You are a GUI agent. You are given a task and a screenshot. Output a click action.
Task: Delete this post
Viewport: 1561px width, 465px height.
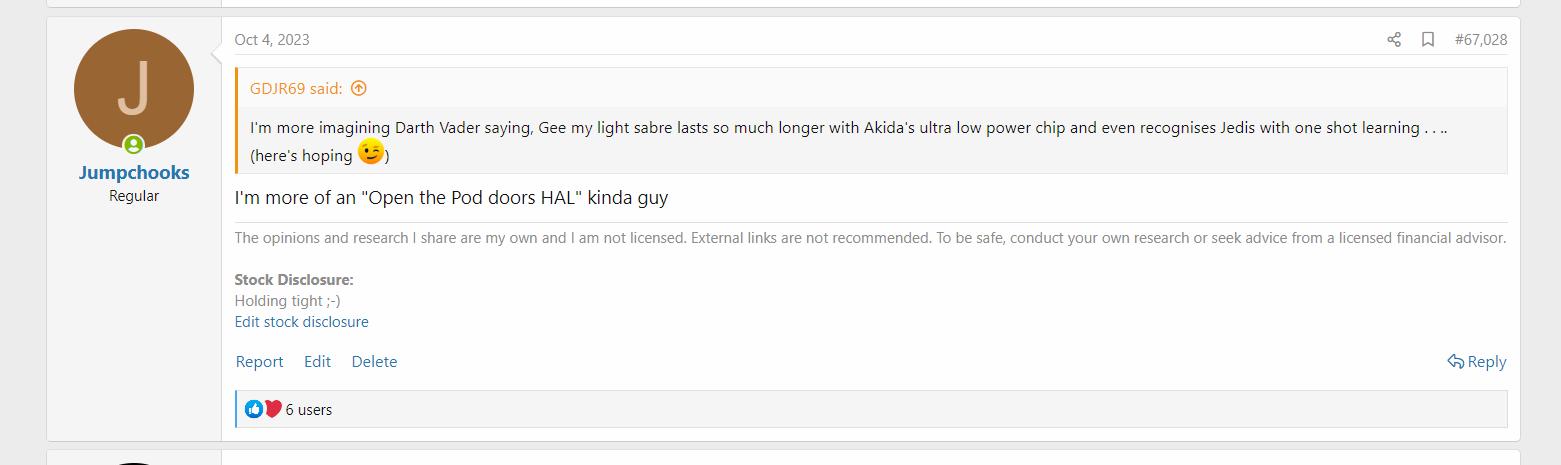click(x=375, y=362)
